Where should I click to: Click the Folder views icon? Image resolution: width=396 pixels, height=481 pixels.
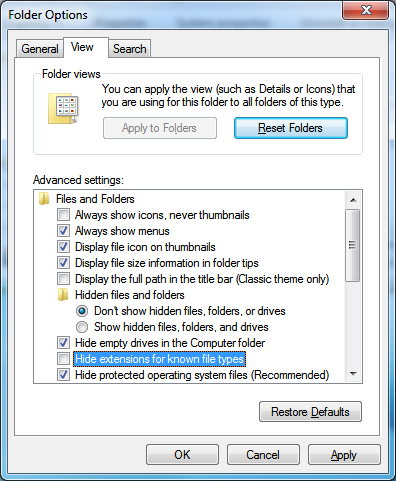tap(63, 109)
